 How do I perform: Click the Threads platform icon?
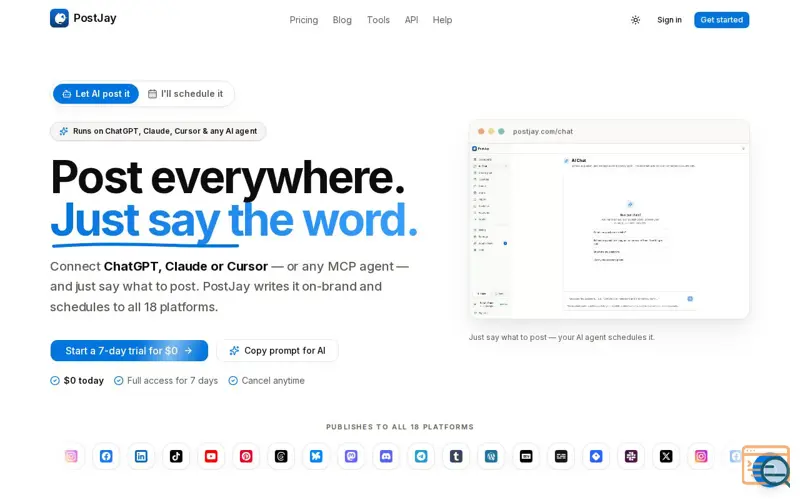281,456
